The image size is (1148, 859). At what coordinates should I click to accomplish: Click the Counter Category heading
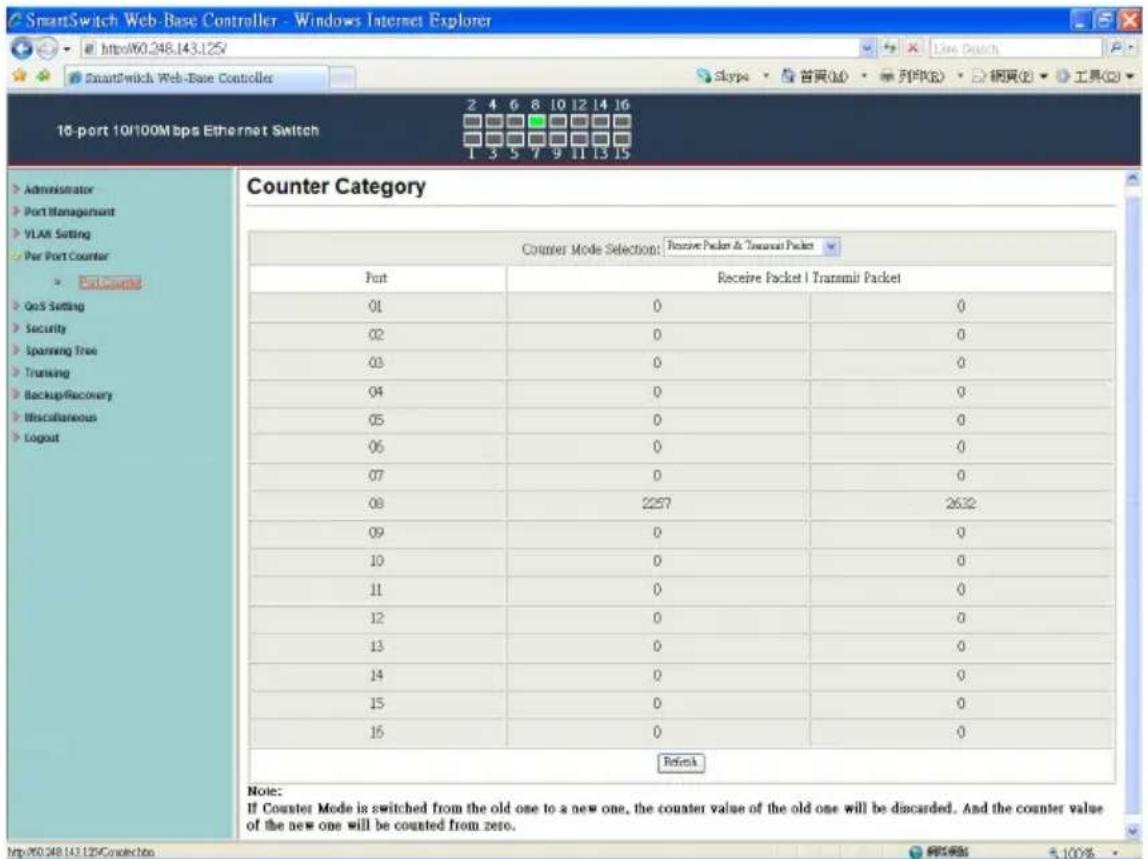click(336, 187)
